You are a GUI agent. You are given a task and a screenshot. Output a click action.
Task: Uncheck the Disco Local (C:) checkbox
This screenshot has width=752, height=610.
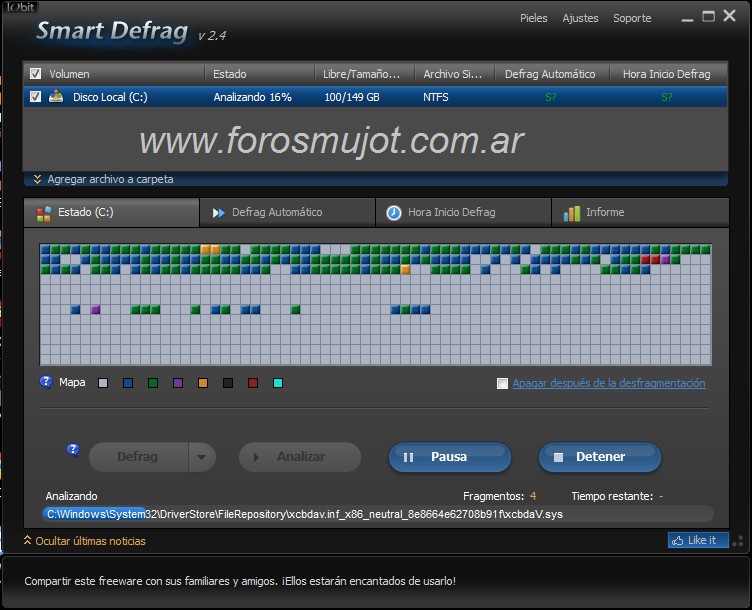coord(36,97)
